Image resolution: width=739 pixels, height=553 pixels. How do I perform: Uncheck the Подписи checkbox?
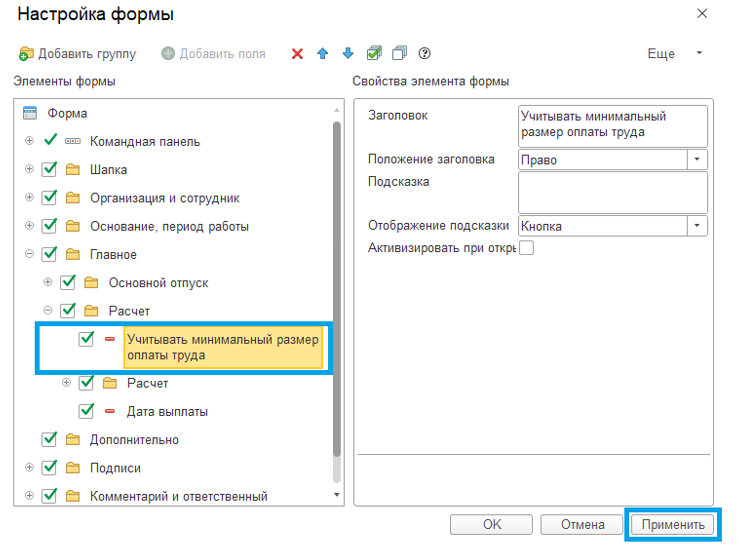click(49, 468)
